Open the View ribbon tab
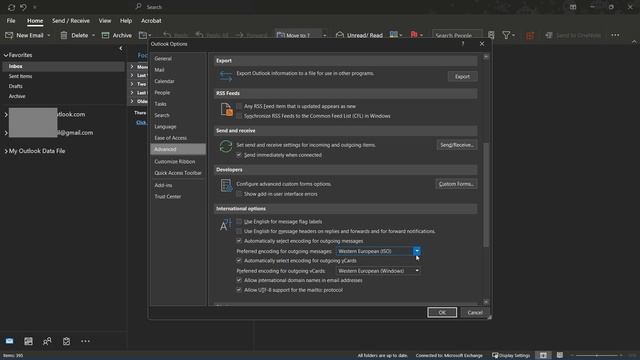Screen dimensions: 640x360 [x=104, y=20]
